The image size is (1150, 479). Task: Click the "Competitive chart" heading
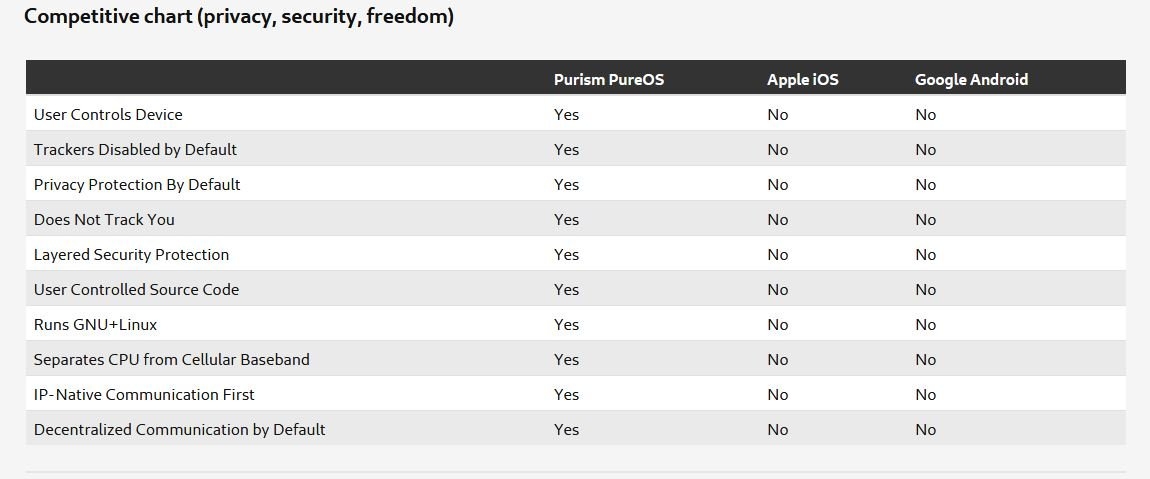[239, 17]
